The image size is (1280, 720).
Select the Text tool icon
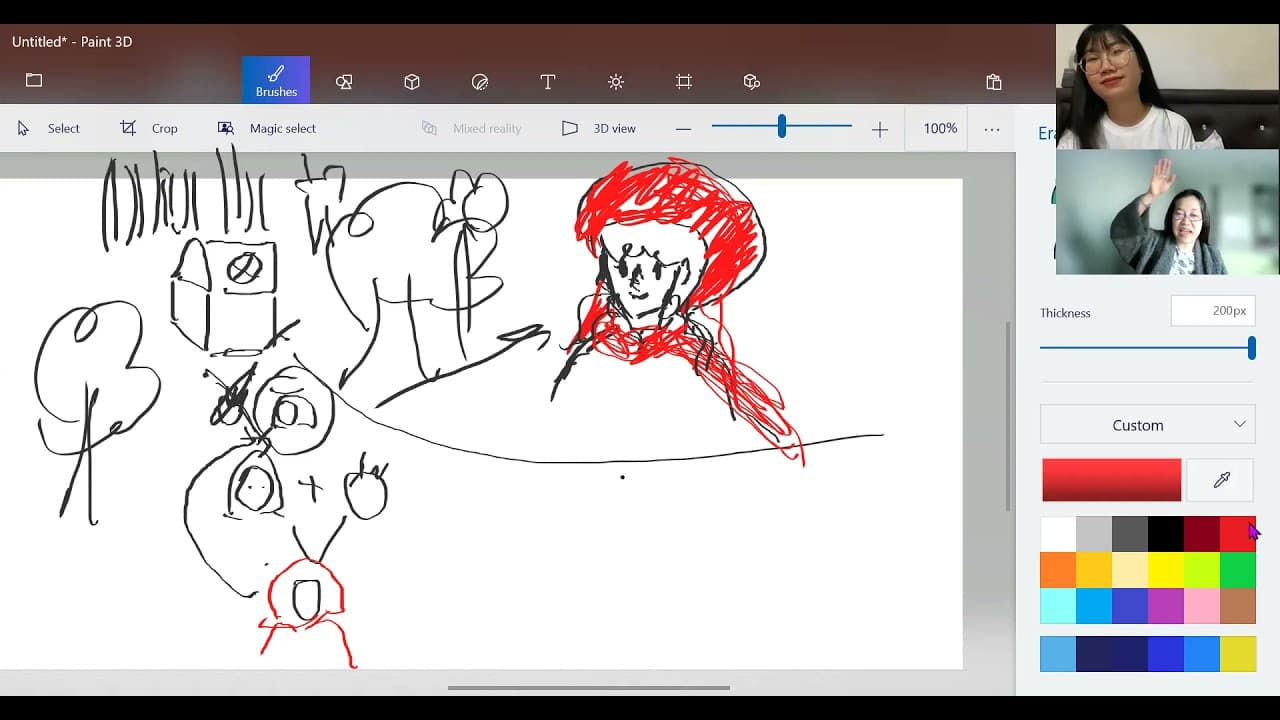(x=548, y=82)
